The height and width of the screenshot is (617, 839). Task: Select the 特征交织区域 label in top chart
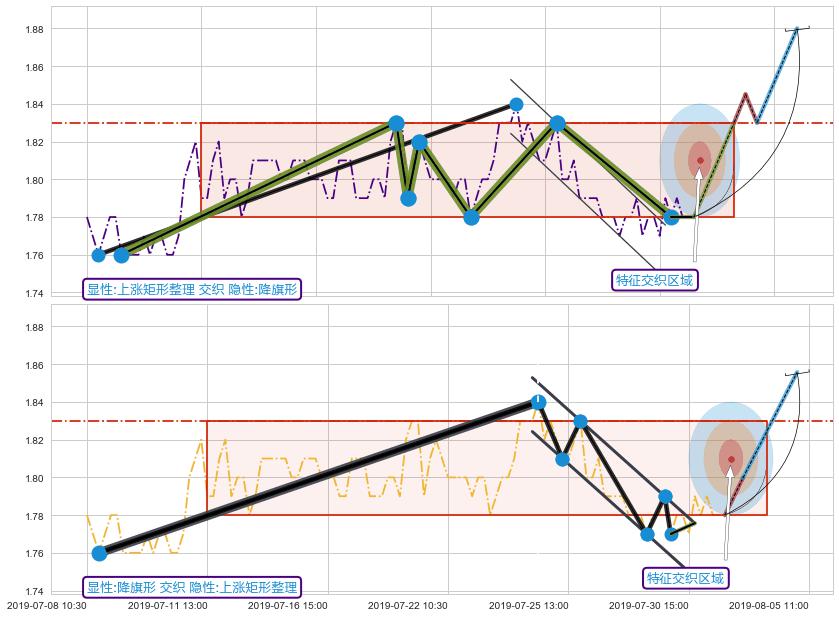pos(654,280)
